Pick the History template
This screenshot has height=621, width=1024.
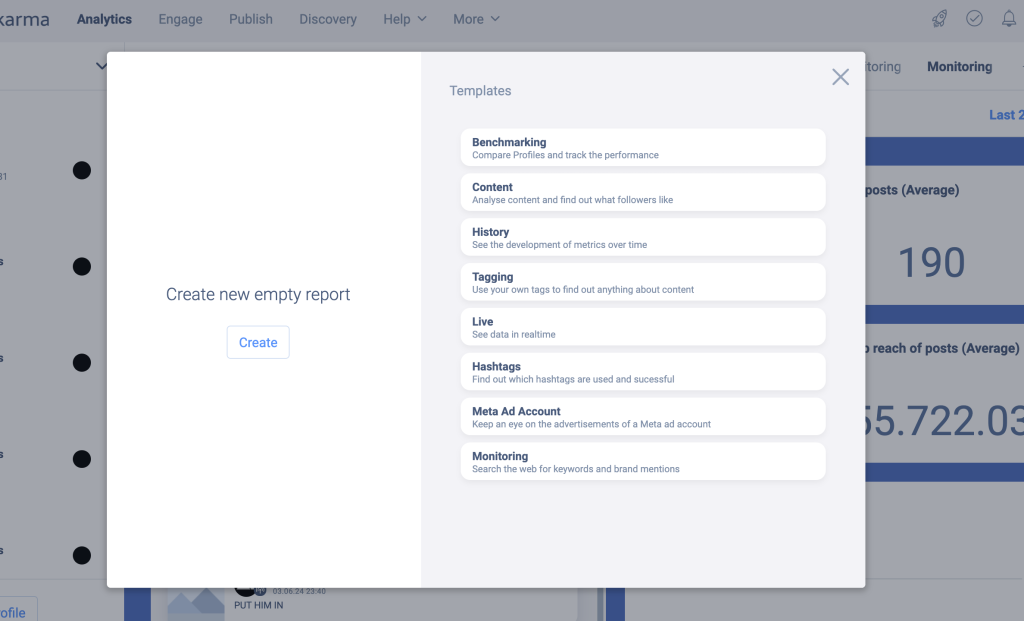coord(643,238)
